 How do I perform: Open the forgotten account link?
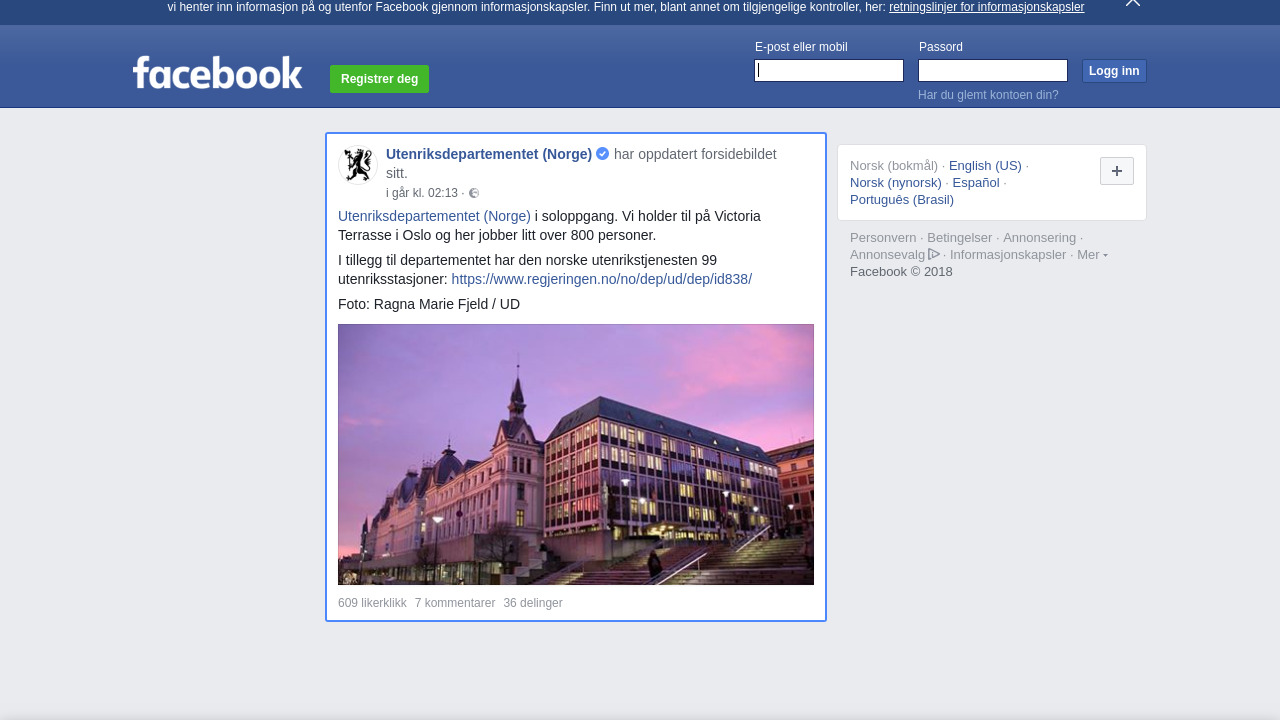pos(988,95)
